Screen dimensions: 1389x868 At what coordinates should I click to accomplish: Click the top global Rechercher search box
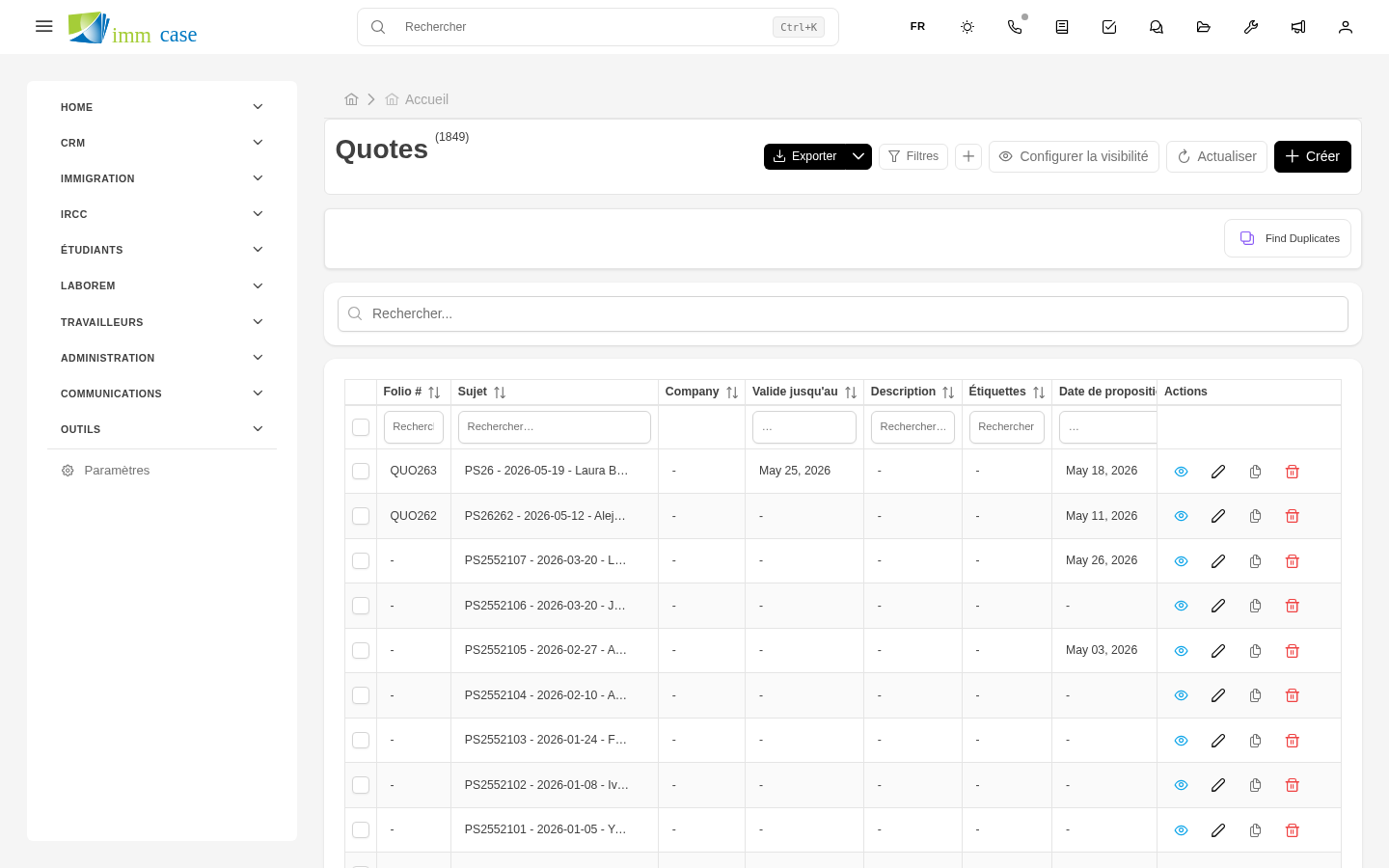[x=598, y=27]
